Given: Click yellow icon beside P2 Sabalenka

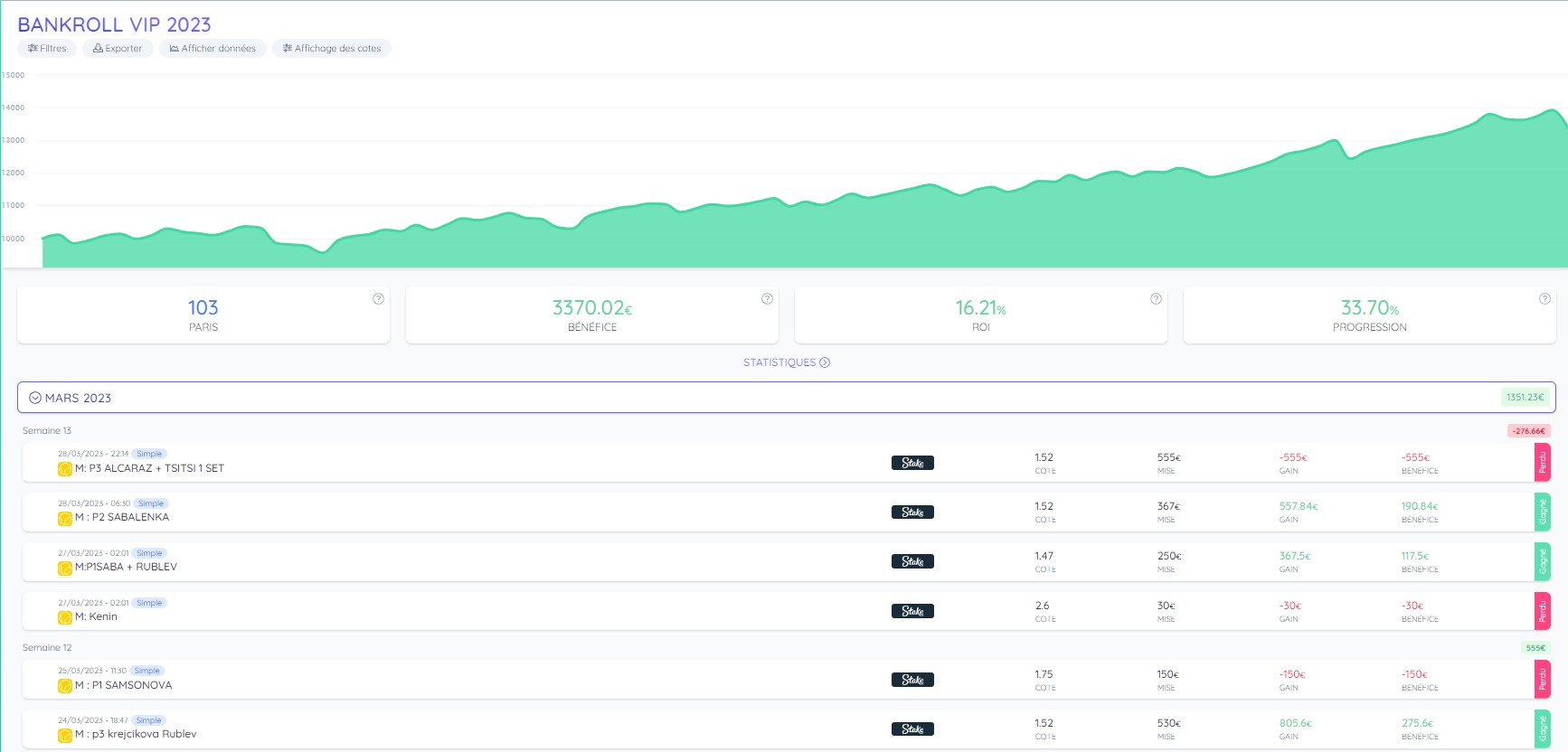Looking at the screenshot, I should click(x=65, y=518).
